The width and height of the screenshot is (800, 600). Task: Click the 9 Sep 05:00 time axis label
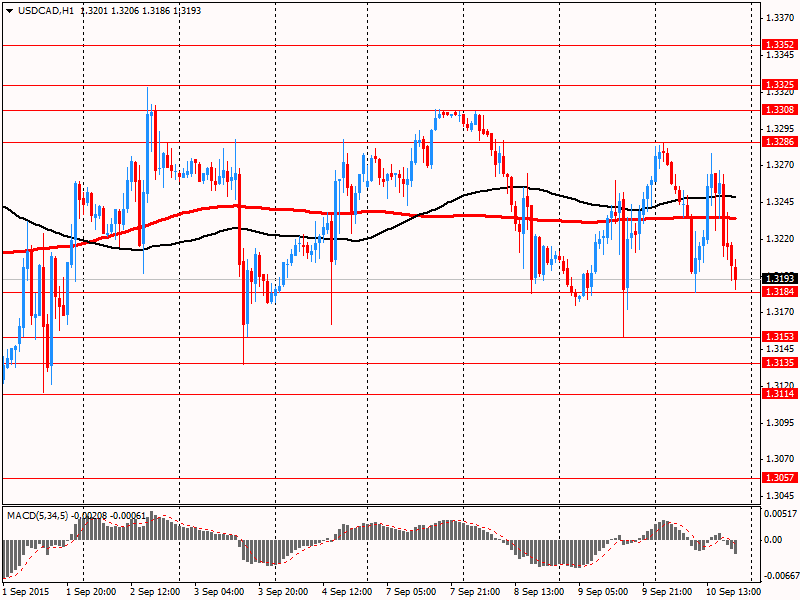point(603,592)
